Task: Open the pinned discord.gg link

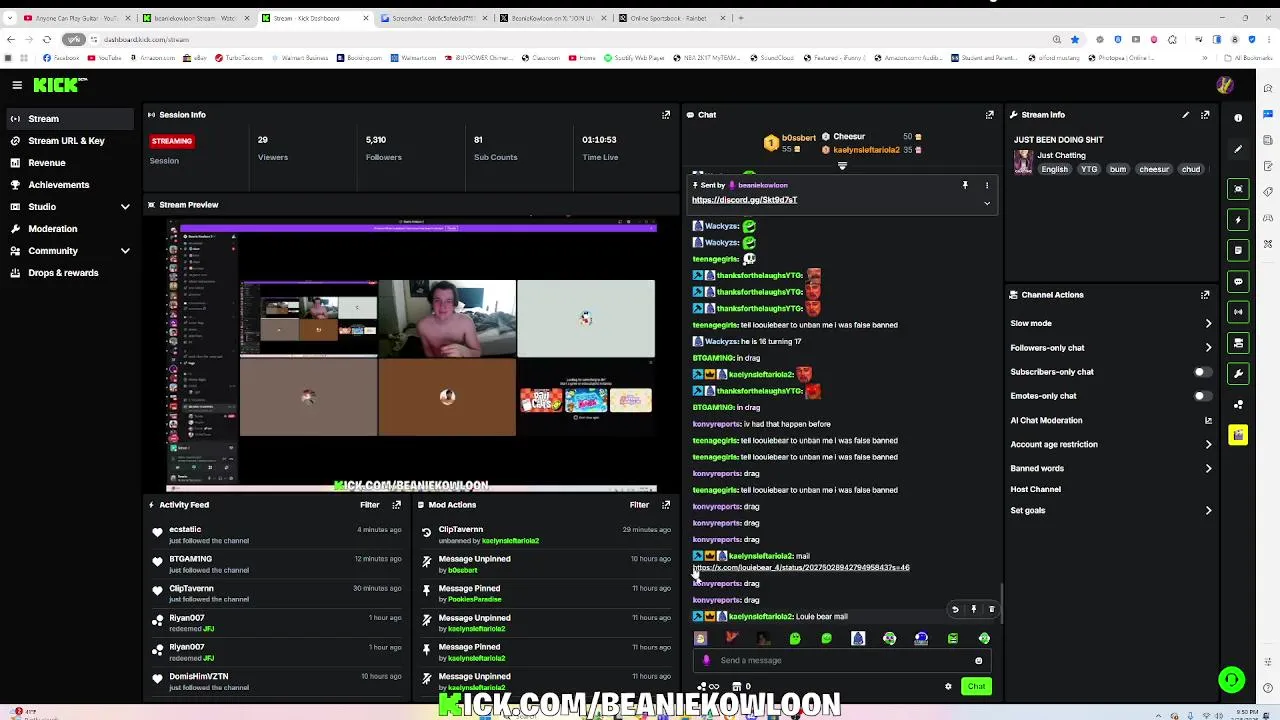Action: tap(744, 200)
